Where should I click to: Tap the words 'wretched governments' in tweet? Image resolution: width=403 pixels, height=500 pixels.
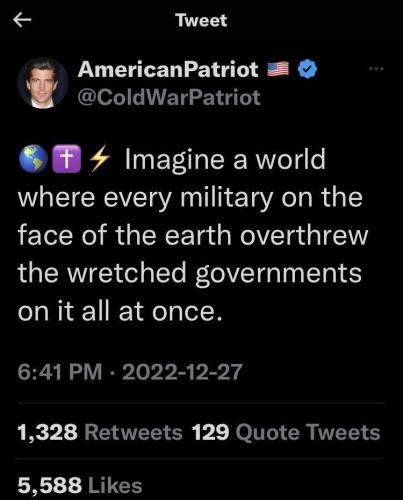[214, 274]
